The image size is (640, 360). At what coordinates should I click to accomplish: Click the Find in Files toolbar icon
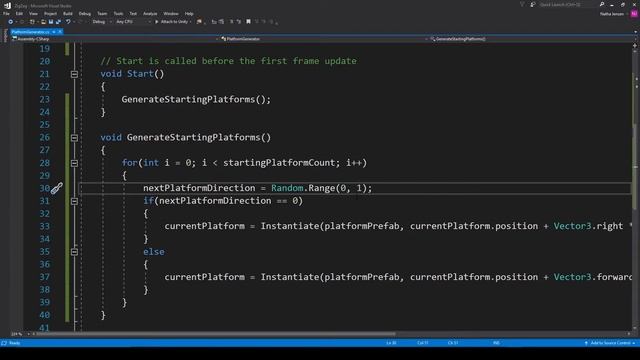tap(199, 22)
